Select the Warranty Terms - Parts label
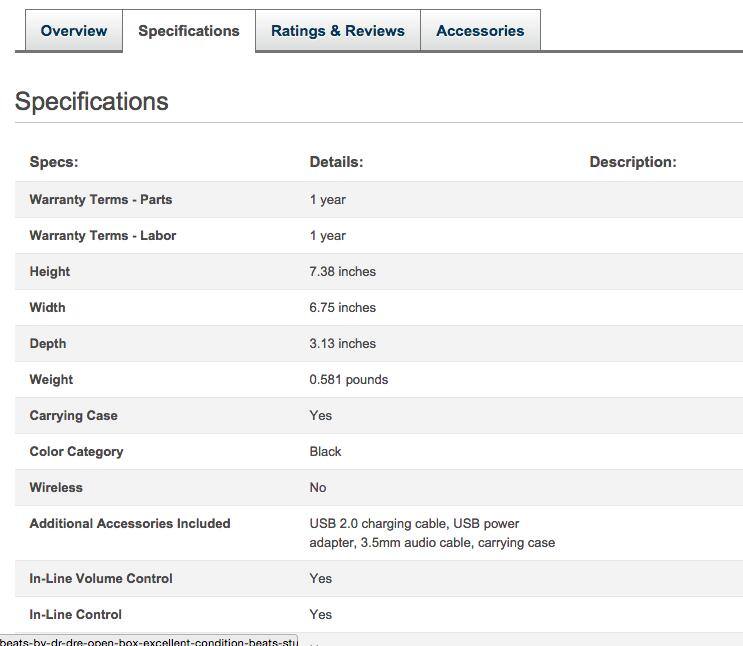This screenshot has width=743, height=646. 101,200
